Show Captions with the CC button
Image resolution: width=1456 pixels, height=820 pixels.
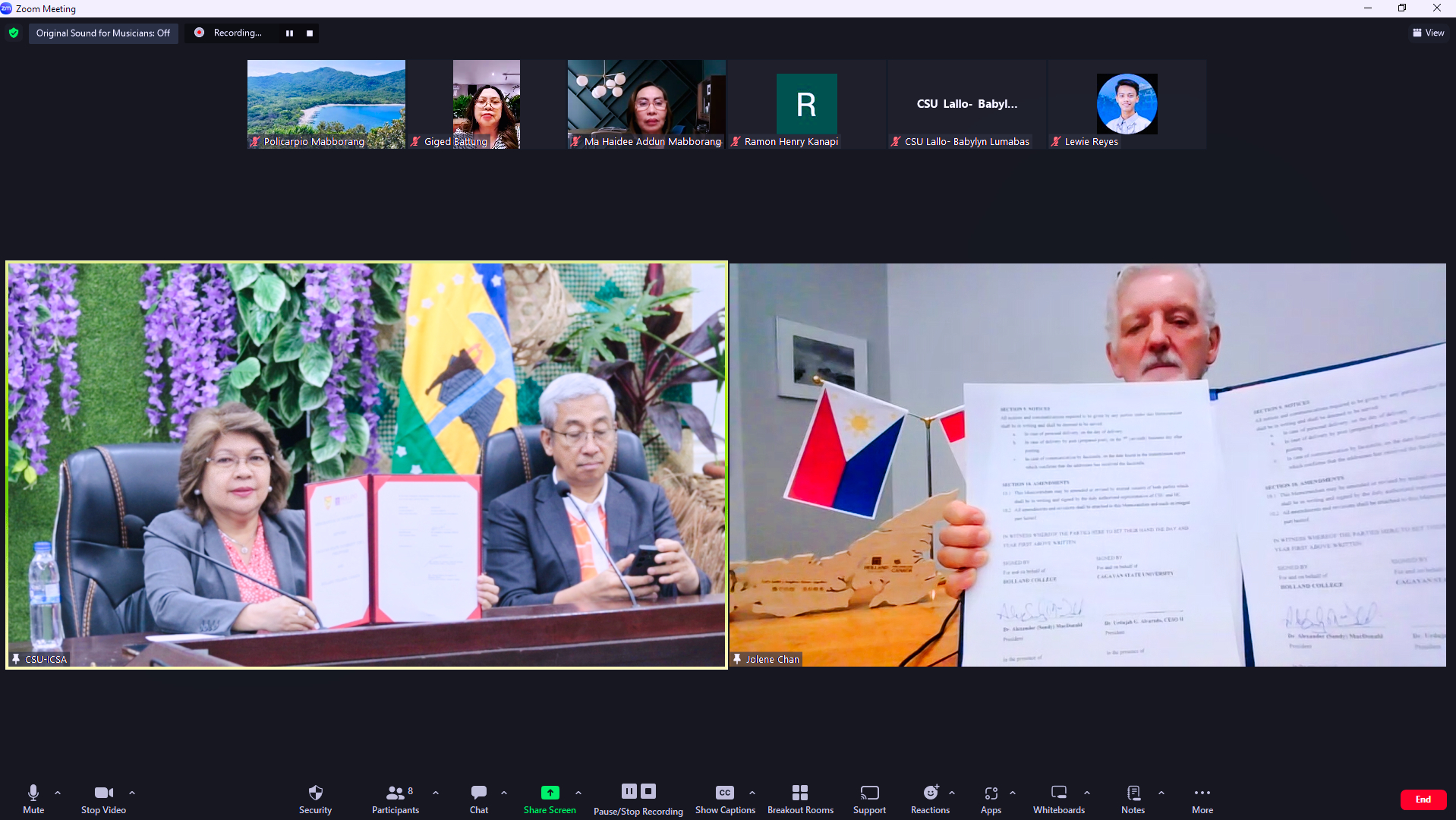pyautogui.click(x=724, y=793)
